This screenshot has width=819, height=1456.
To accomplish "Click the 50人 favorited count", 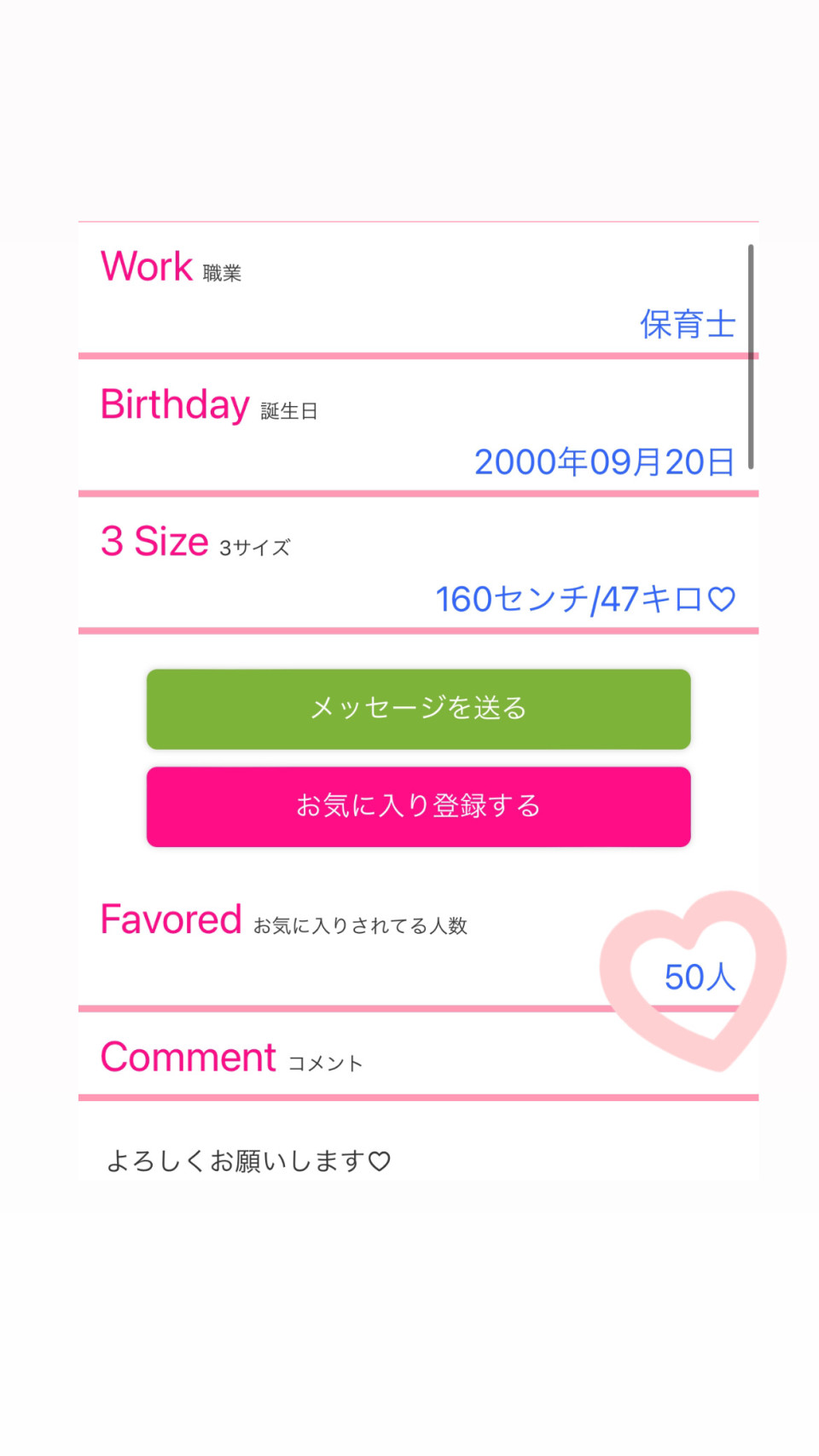I will (x=699, y=977).
